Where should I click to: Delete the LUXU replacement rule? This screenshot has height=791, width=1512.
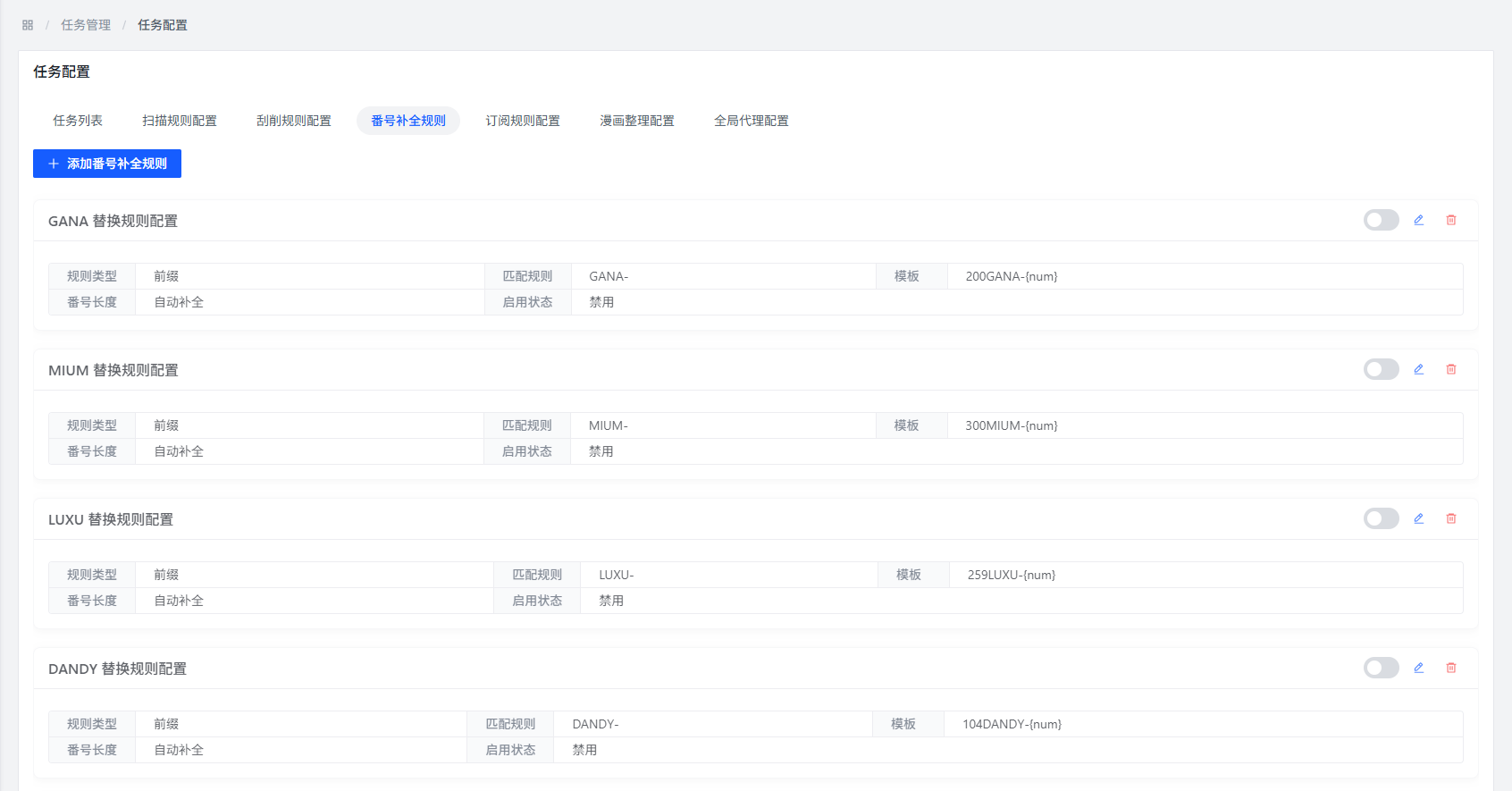(x=1451, y=518)
